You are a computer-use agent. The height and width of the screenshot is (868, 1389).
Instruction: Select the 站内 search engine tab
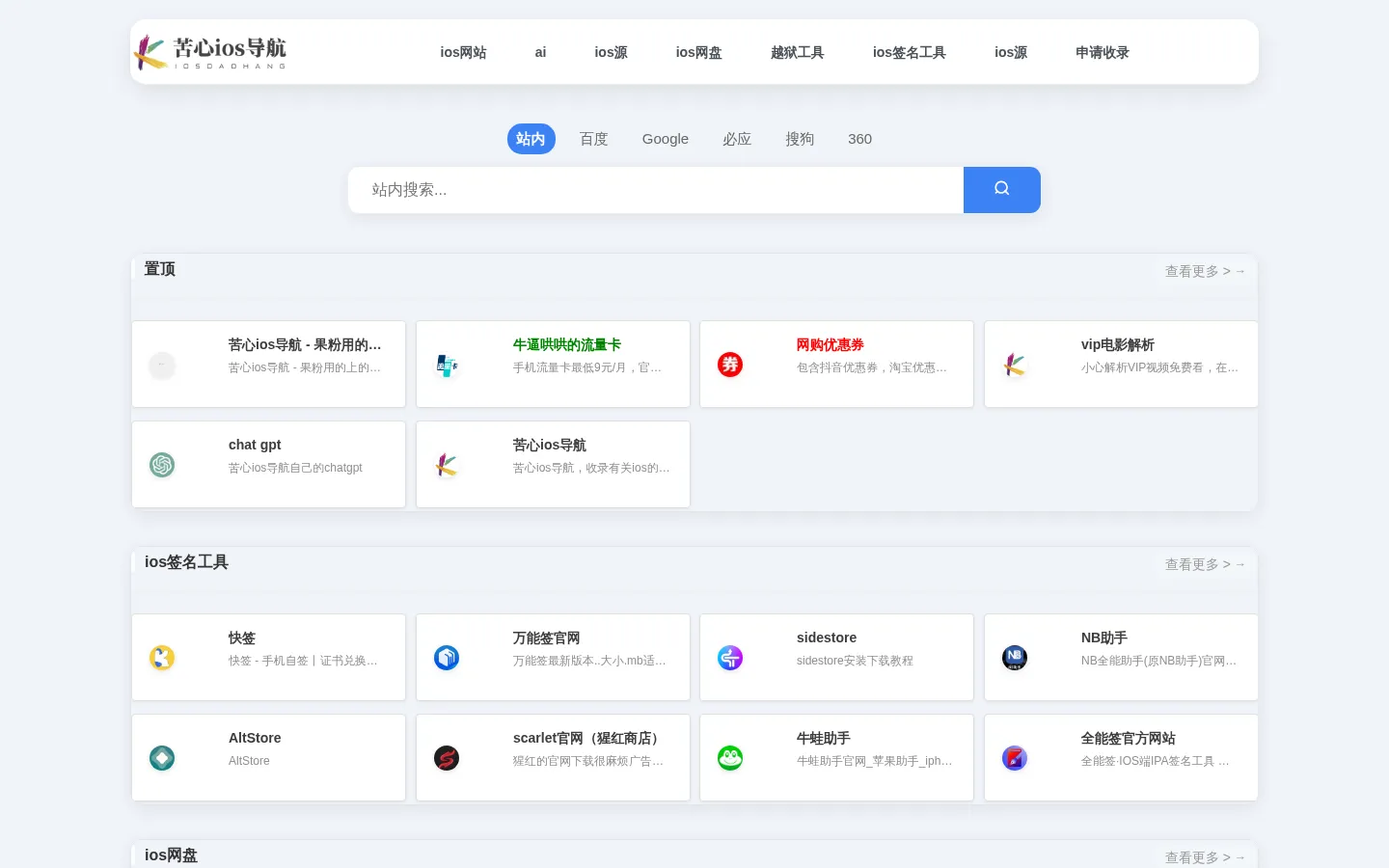[x=531, y=139]
